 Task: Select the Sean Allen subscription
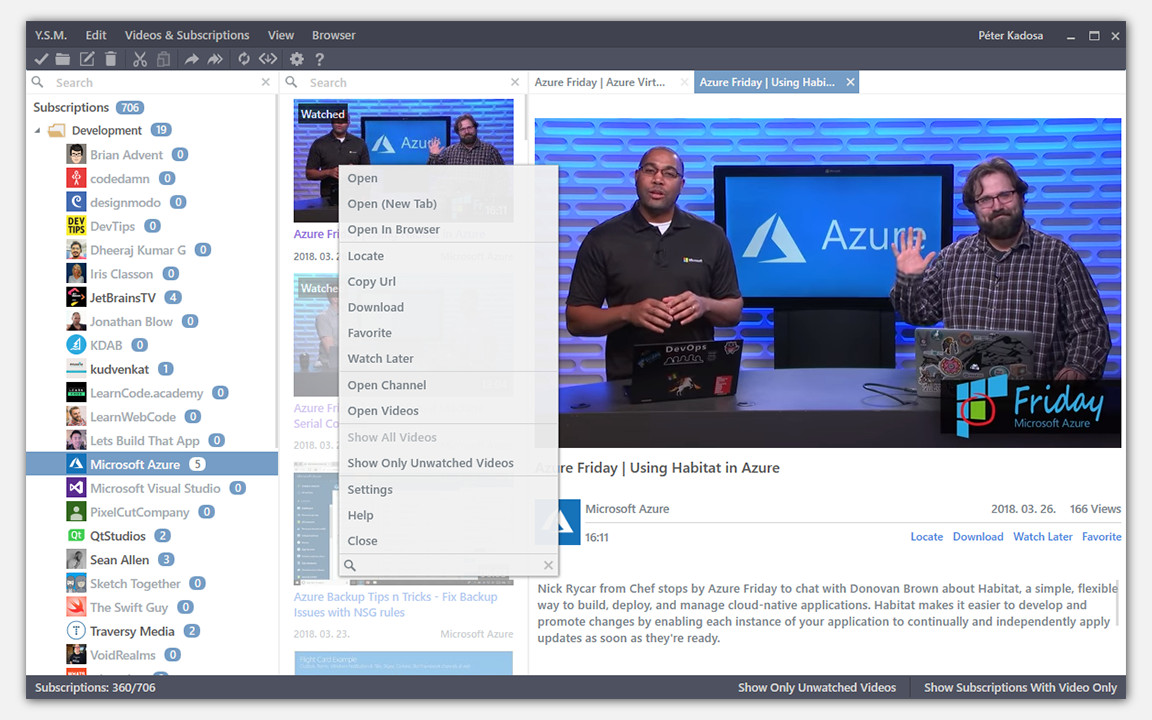point(119,560)
